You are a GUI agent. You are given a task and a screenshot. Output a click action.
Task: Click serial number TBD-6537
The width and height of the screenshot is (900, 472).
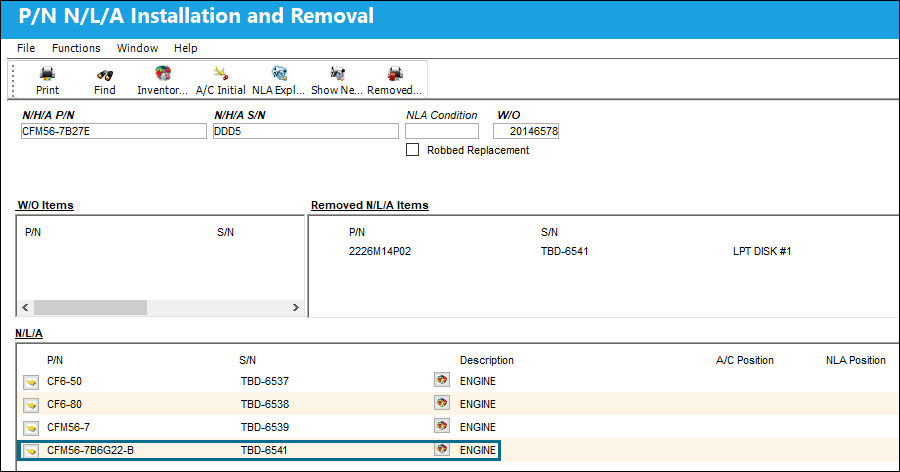tap(265, 381)
